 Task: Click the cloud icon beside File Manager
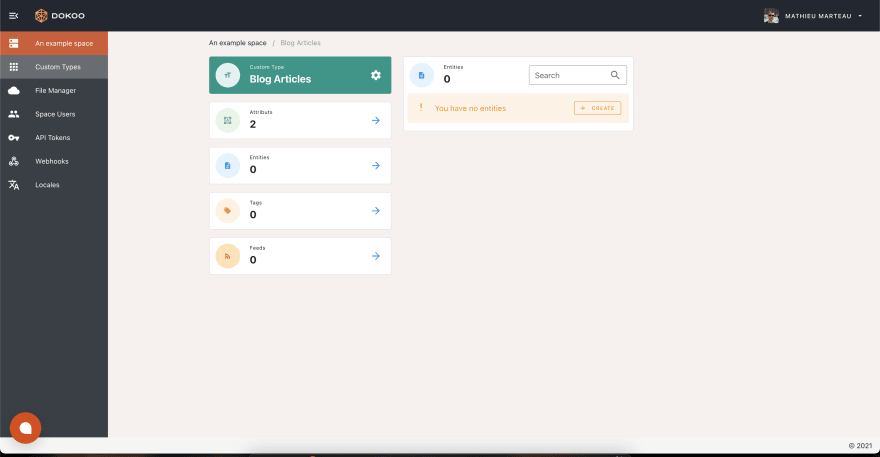[x=13, y=90]
